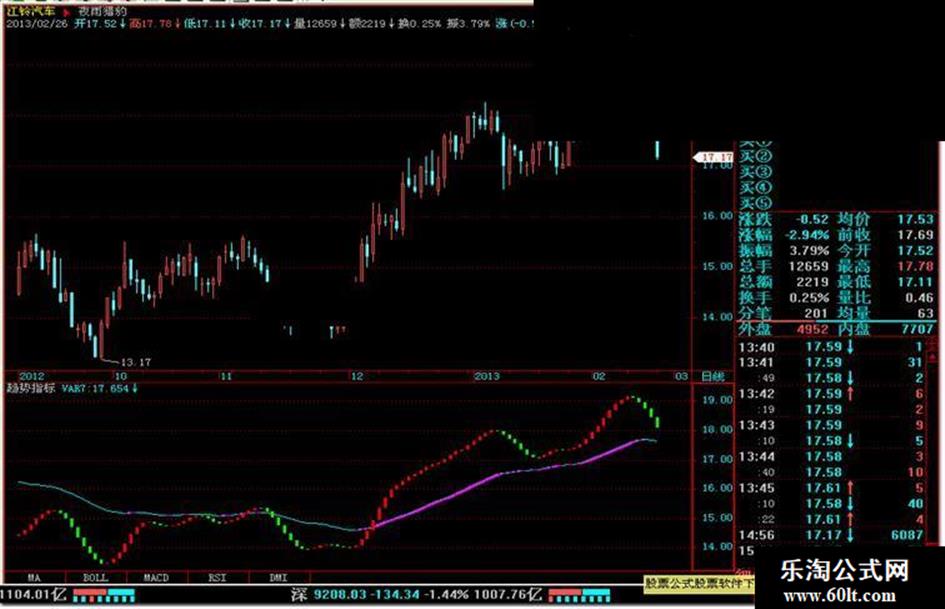The image size is (945, 609).
Task: Click the 今开 value 17.52
Action: (915, 251)
